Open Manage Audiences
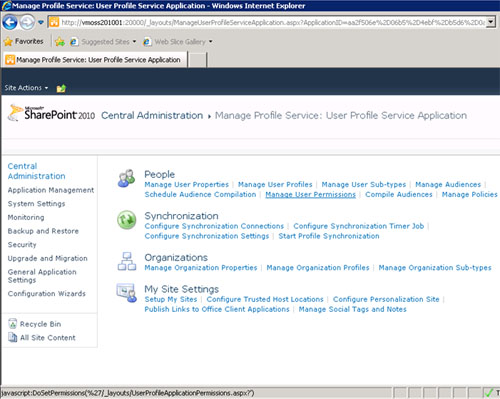 pos(448,184)
